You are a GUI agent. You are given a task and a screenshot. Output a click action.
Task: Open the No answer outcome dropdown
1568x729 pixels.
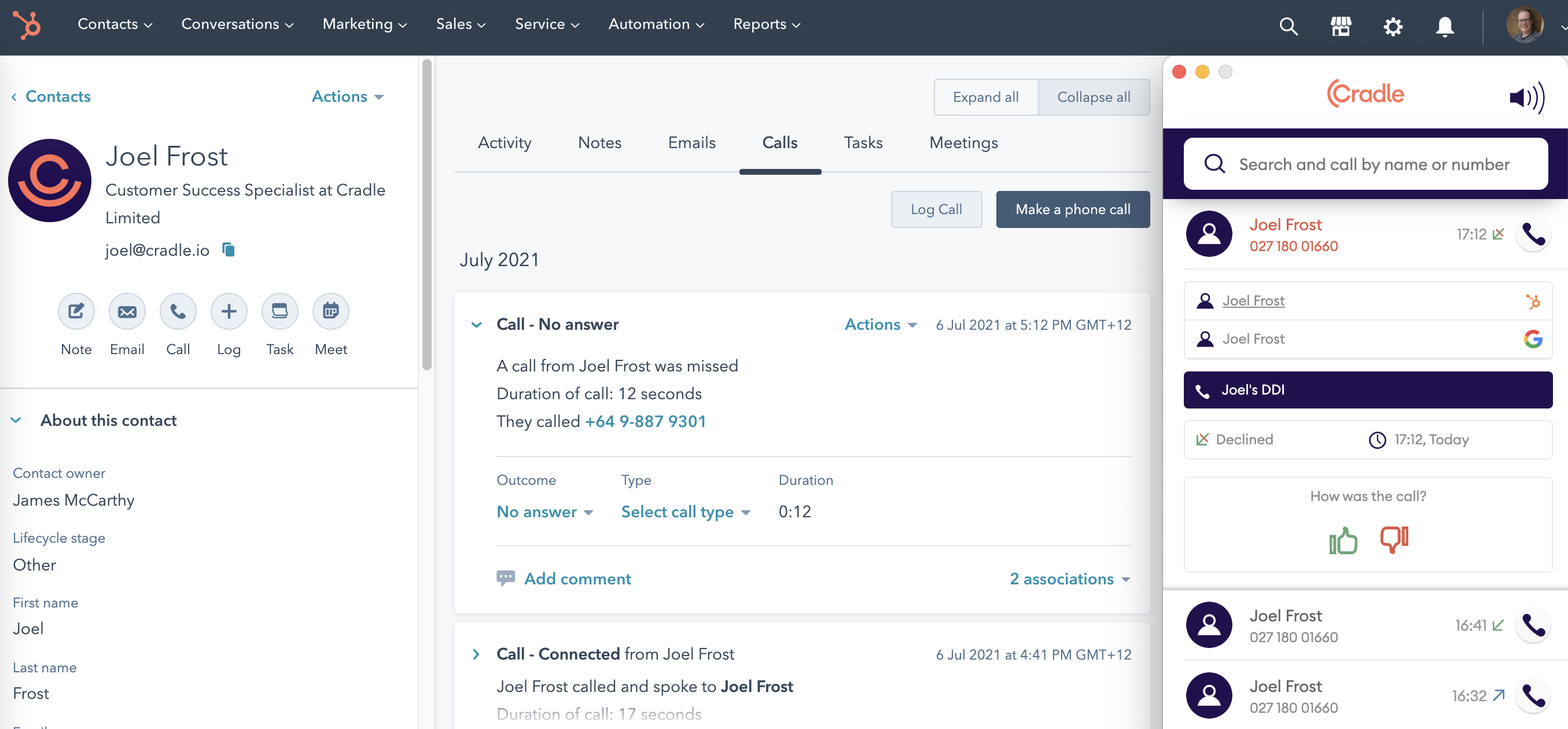pos(545,512)
